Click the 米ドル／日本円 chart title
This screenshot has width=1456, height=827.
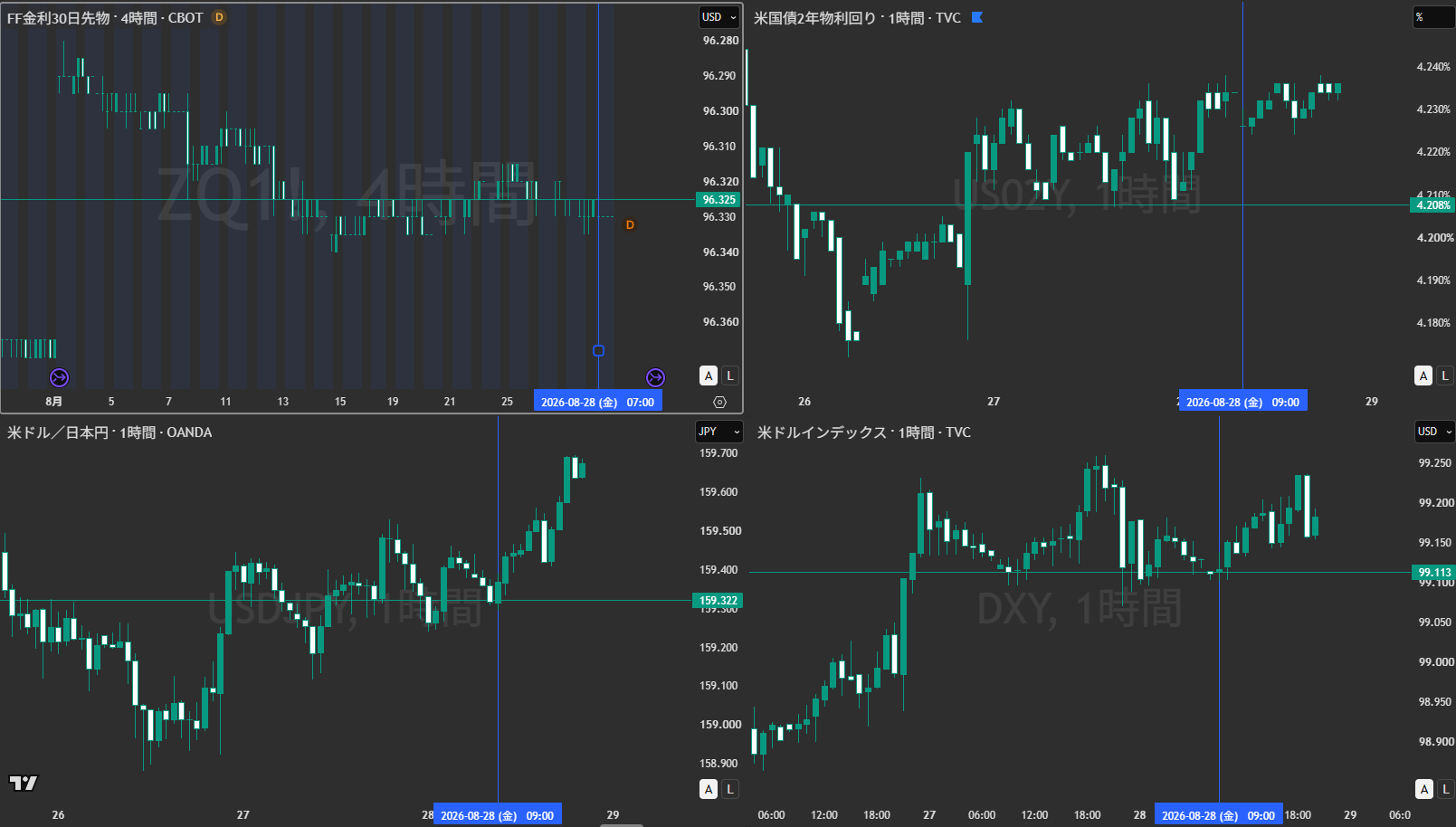pyautogui.click(x=58, y=433)
